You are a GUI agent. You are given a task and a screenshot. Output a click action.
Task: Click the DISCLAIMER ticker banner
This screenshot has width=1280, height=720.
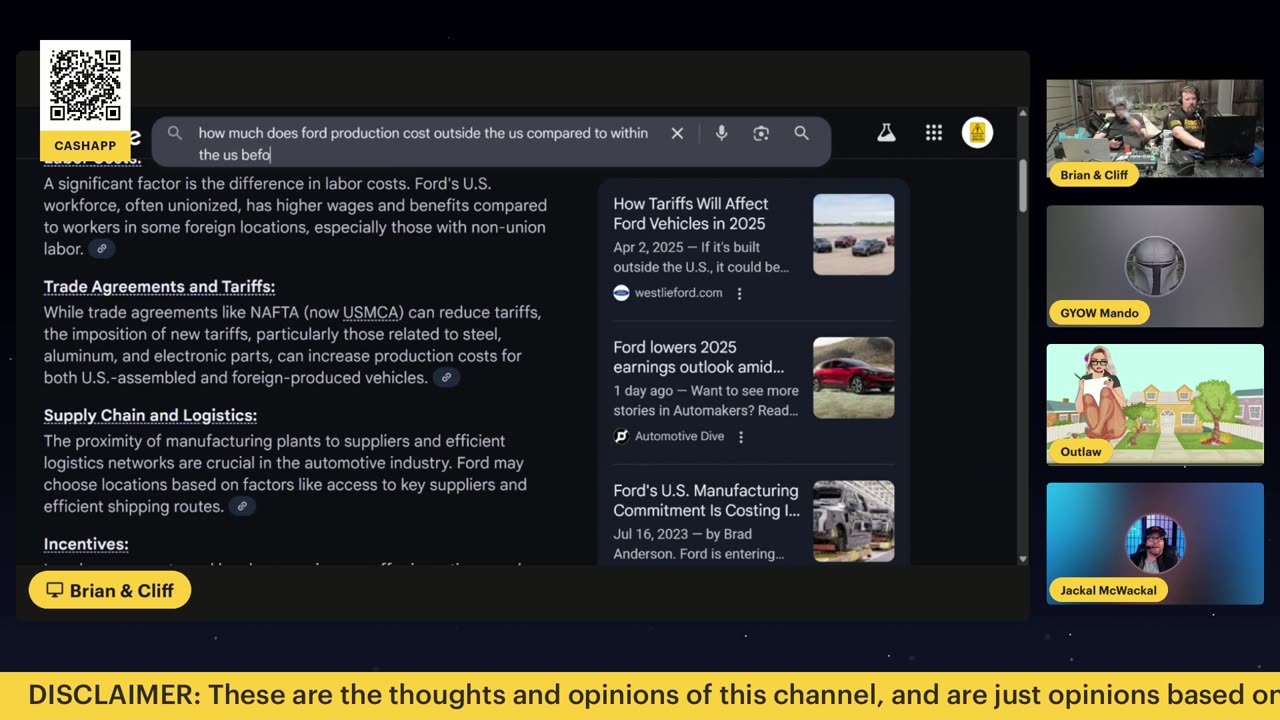(x=640, y=696)
